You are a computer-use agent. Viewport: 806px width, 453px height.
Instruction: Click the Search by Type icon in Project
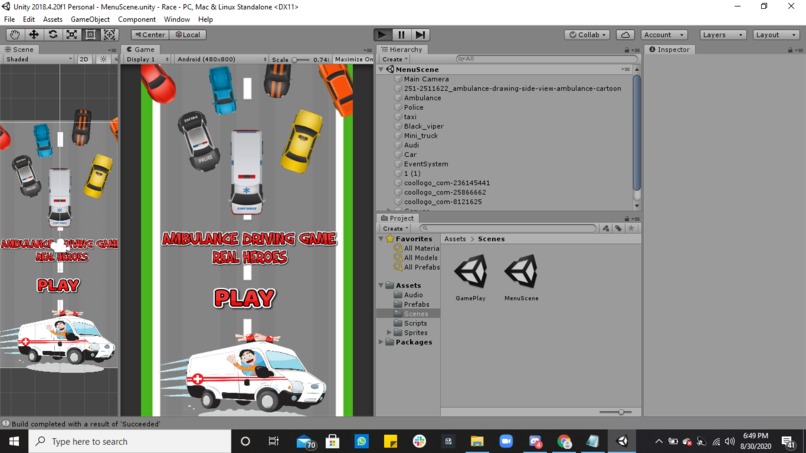click(606, 228)
